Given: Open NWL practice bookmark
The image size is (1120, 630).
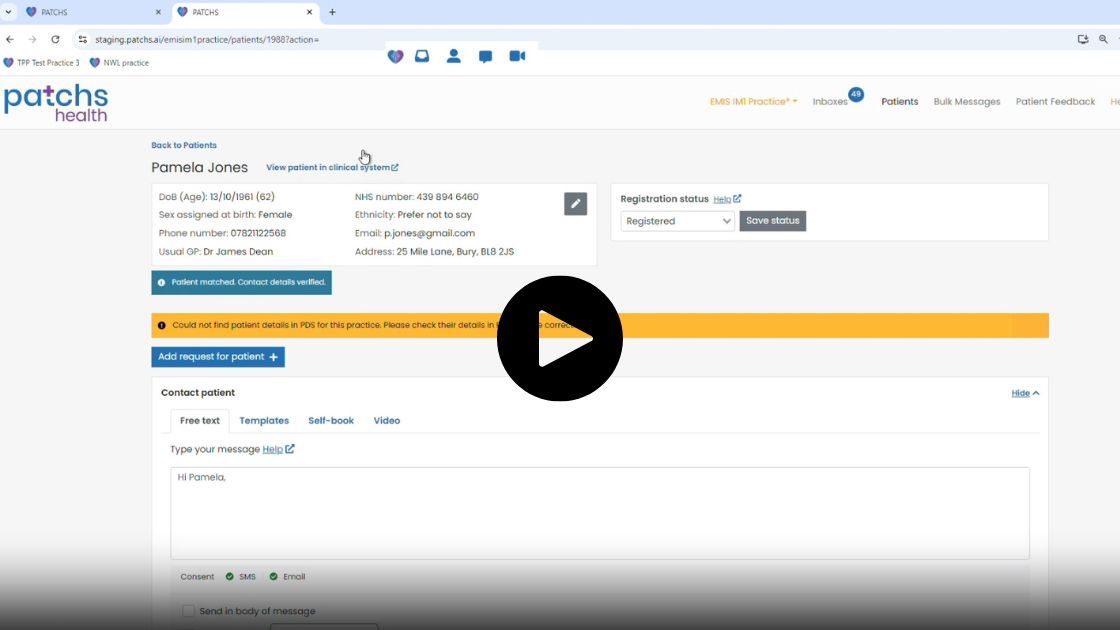Looking at the screenshot, I should point(119,63).
